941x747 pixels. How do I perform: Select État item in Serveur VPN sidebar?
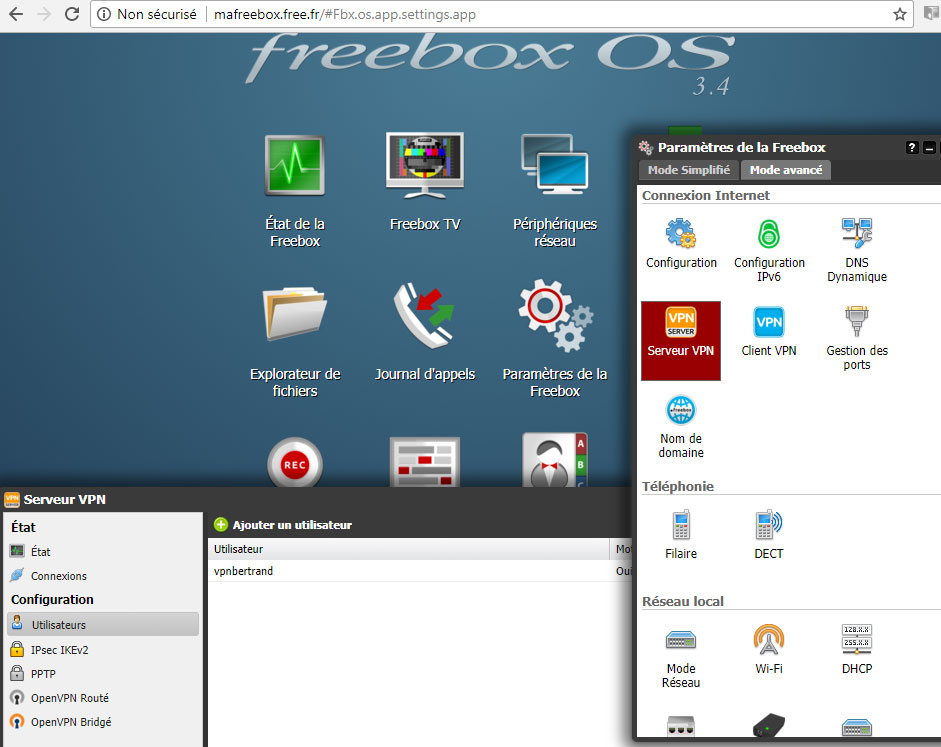coord(103,551)
